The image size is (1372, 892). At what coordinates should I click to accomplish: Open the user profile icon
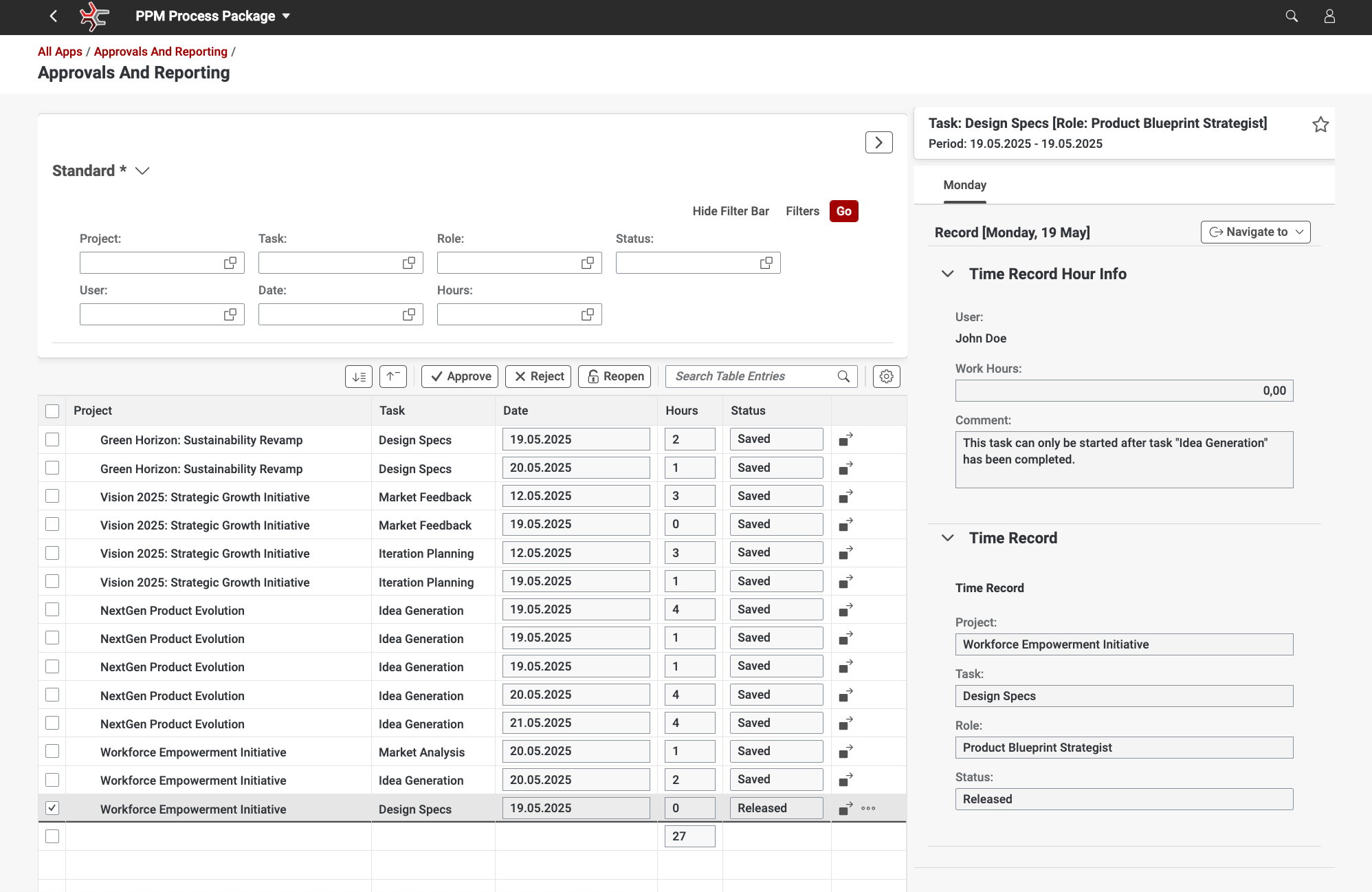pos(1329,16)
